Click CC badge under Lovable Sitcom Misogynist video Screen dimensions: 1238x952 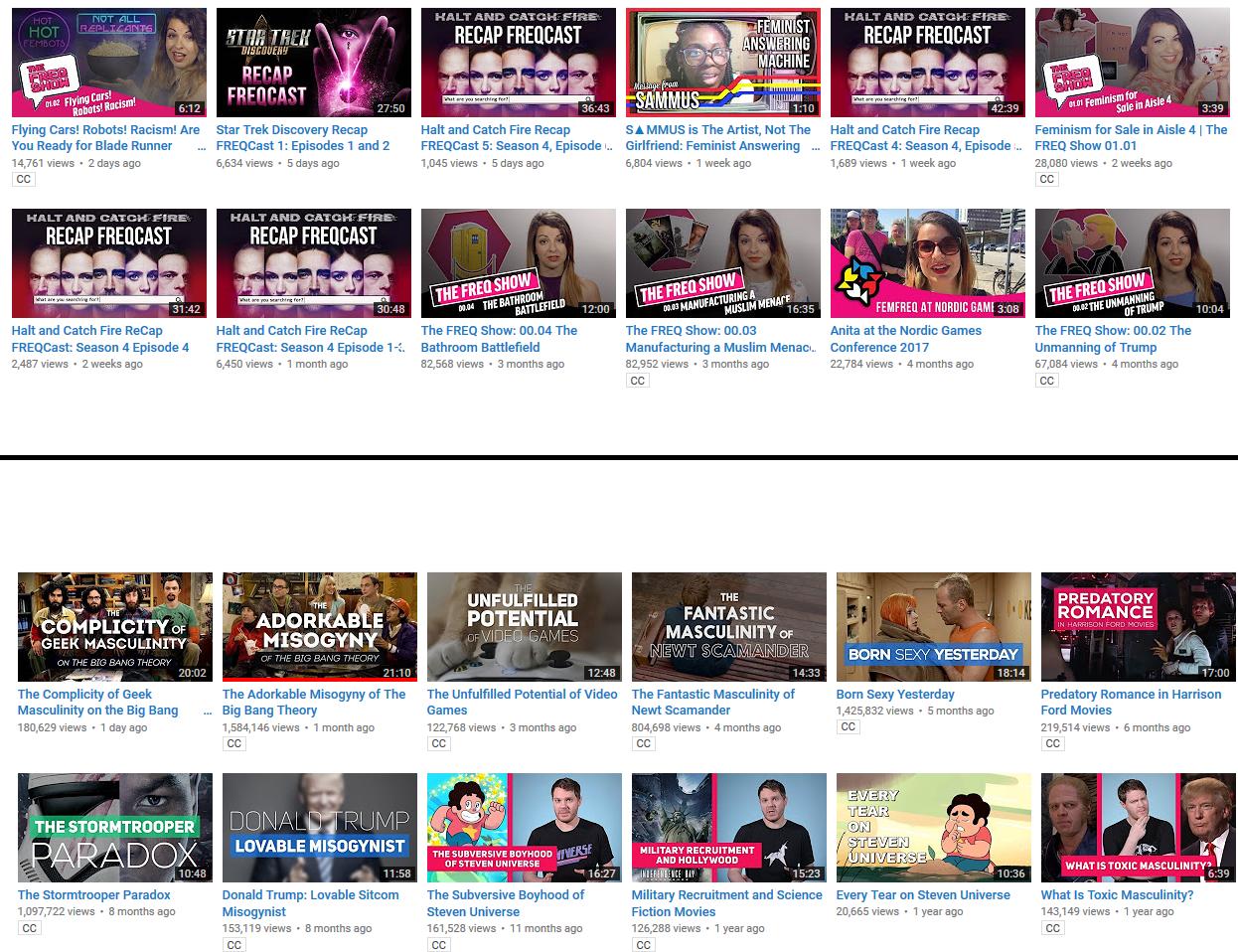tap(234, 945)
